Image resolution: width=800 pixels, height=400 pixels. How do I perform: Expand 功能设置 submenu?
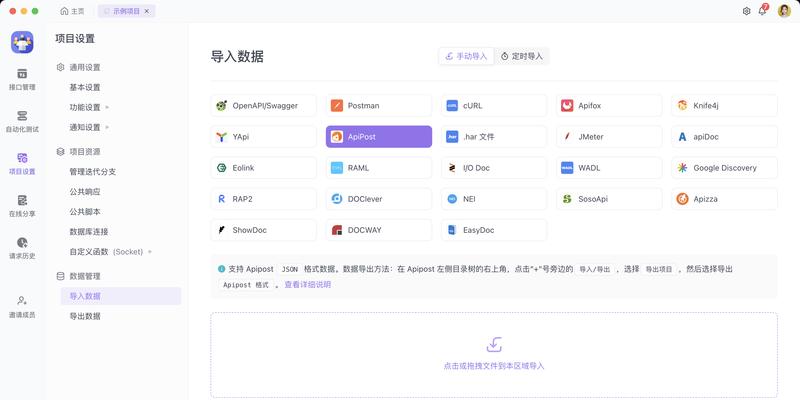89,108
